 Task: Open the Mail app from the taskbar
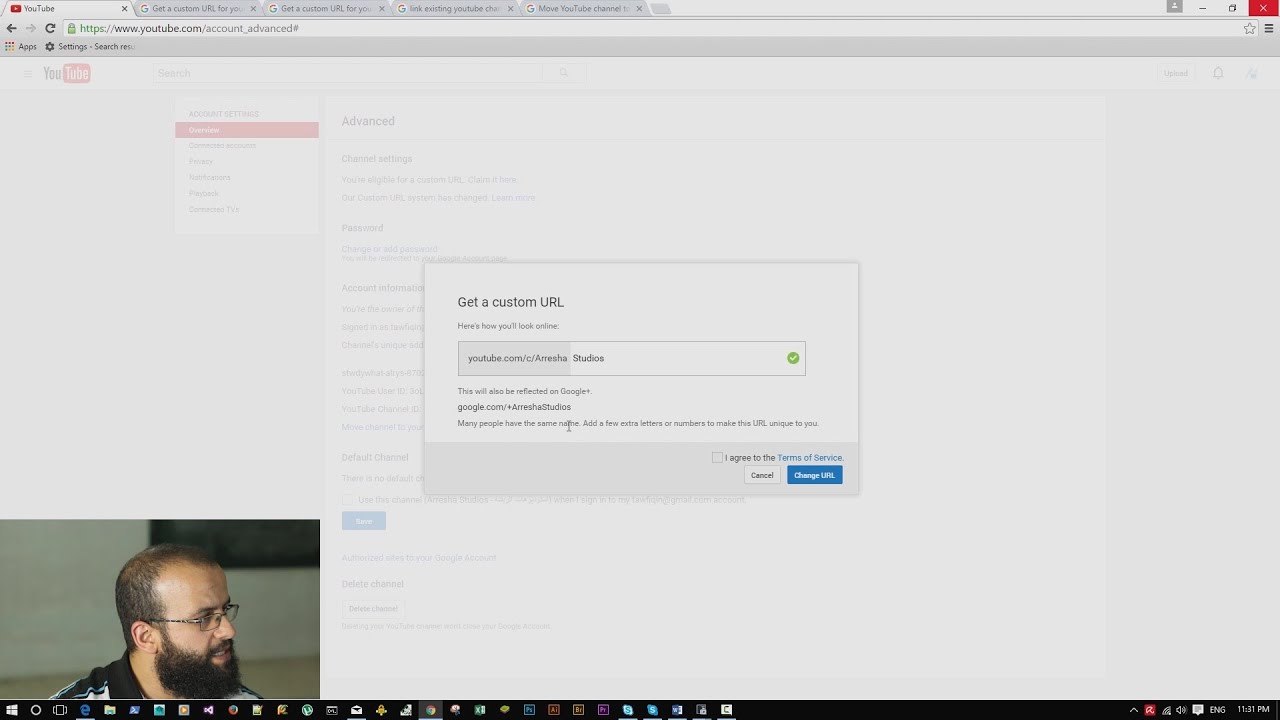point(356,710)
